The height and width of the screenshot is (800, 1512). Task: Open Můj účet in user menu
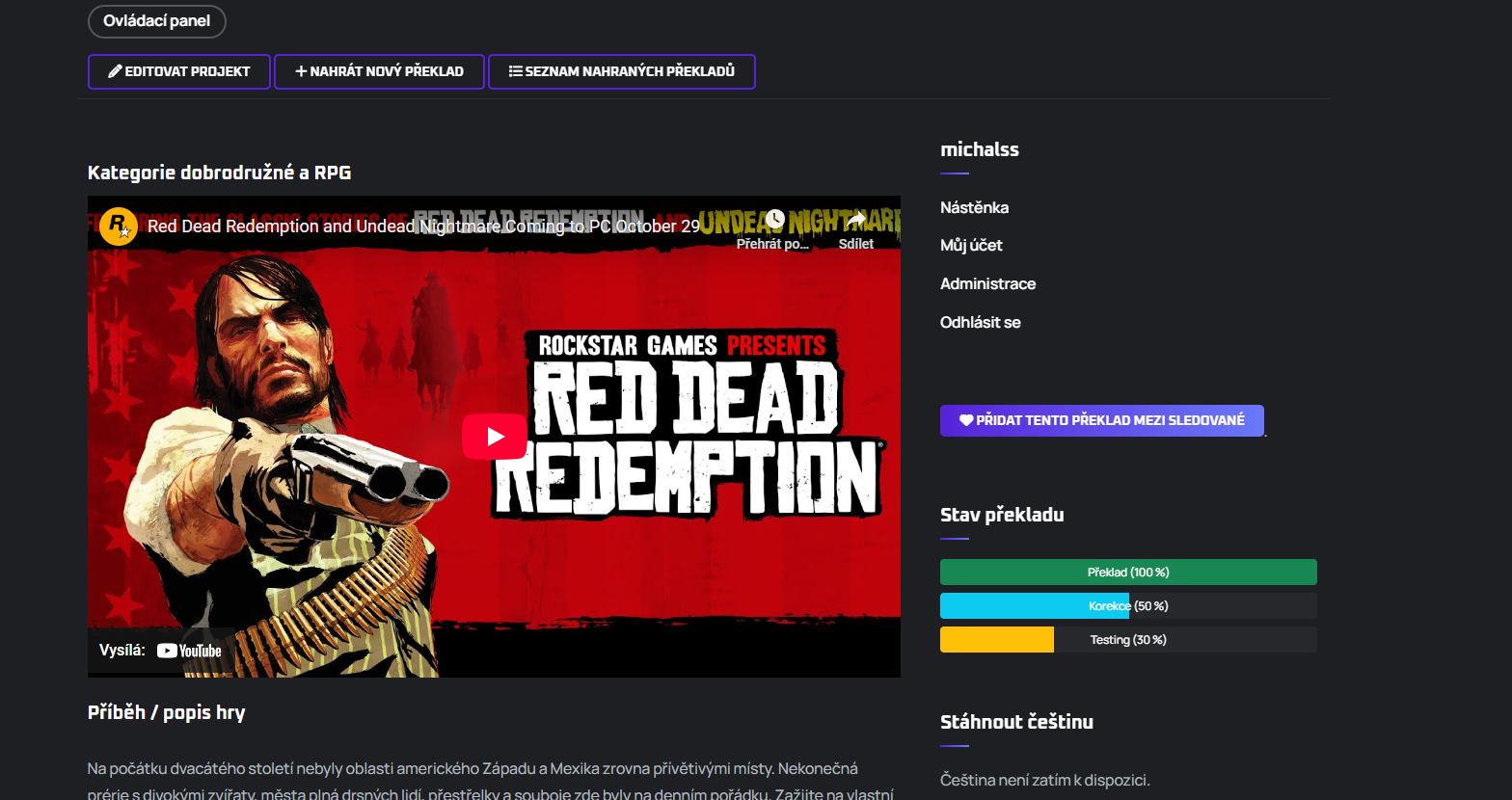coord(971,246)
